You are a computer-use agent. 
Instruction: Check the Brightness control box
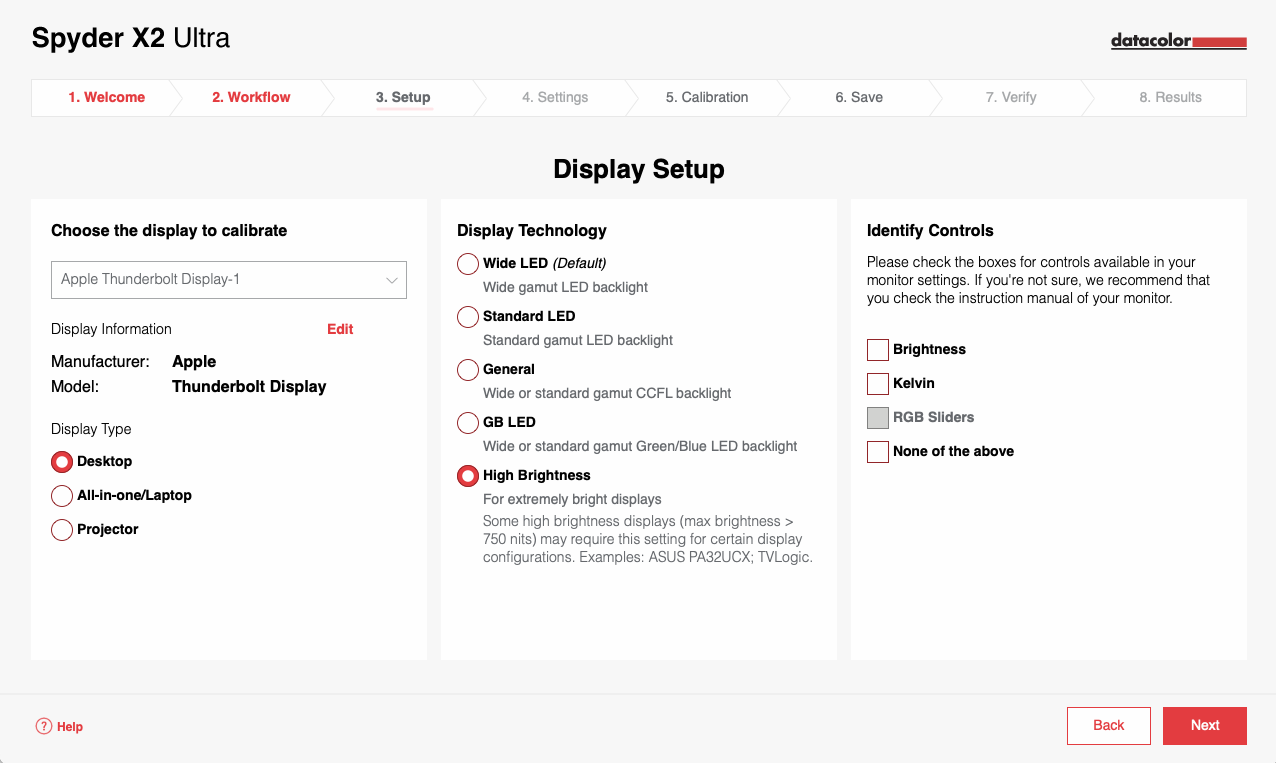pos(878,350)
